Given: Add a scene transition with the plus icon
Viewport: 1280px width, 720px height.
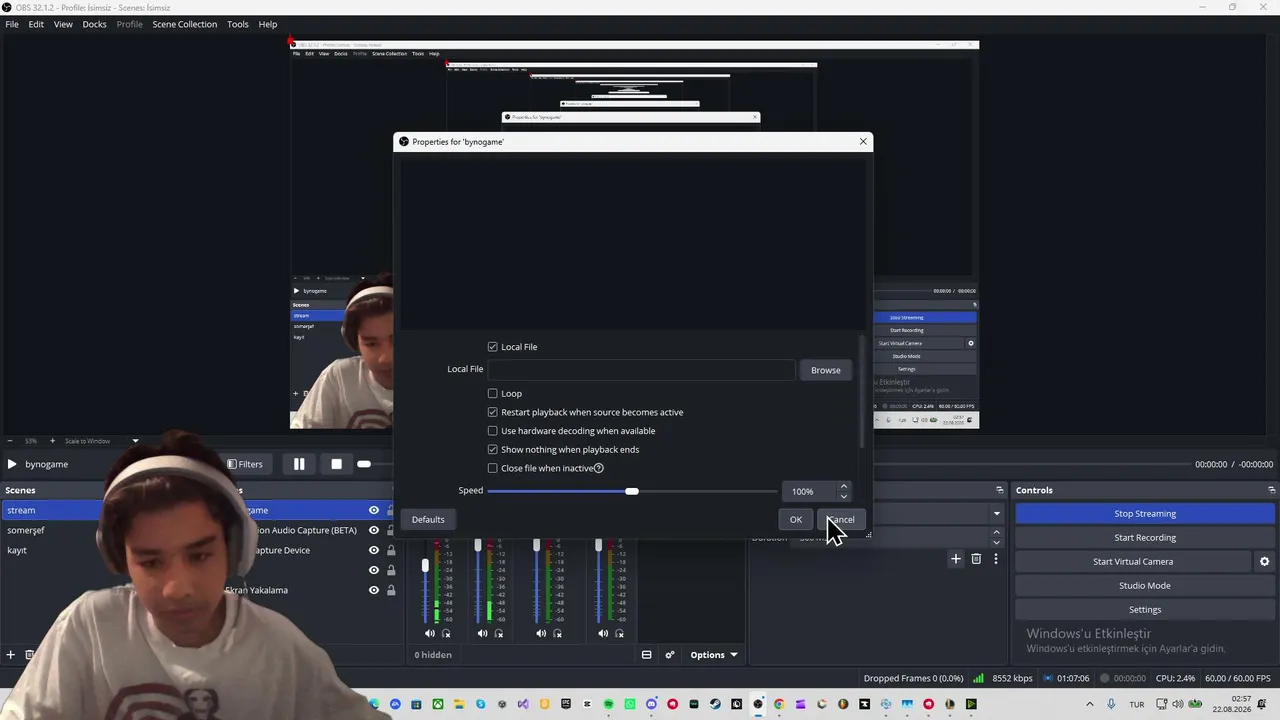Looking at the screenshot, I should 956,559.
